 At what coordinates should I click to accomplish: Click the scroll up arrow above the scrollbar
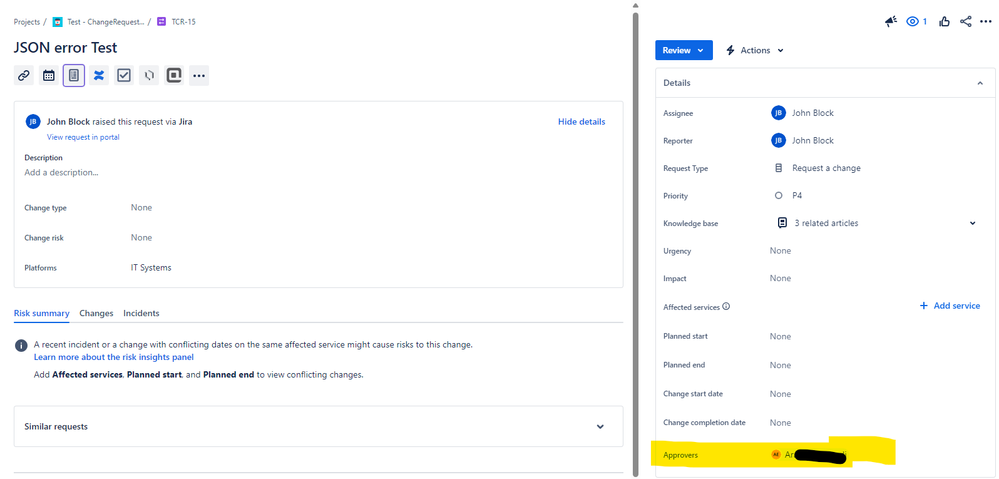point(635,6)
